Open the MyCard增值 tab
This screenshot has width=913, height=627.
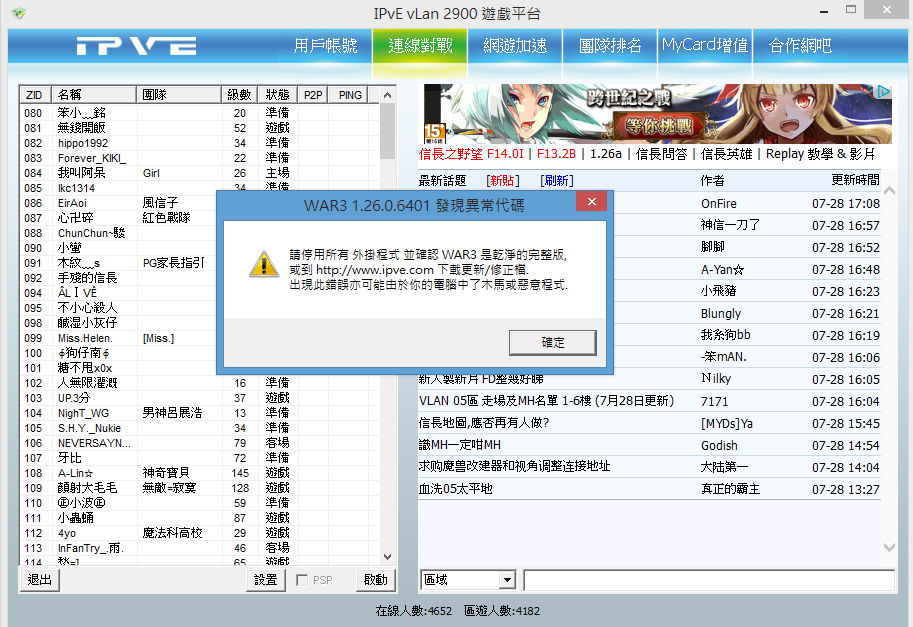705,45
